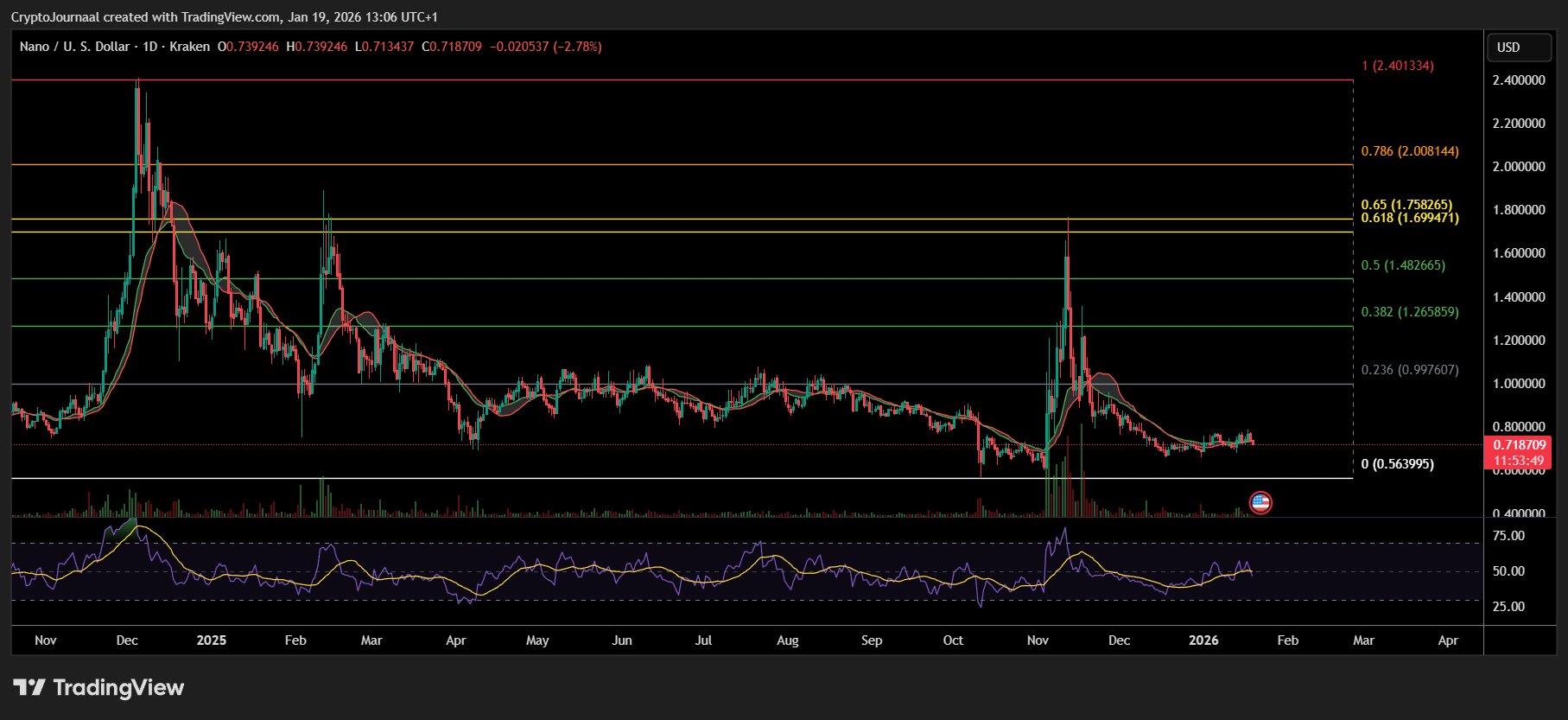Select the 0.382 (1.265859) Fibonacci label
Viewport: 1568px width, 720px height.
pyautogui.click(x=1409, y=312)
